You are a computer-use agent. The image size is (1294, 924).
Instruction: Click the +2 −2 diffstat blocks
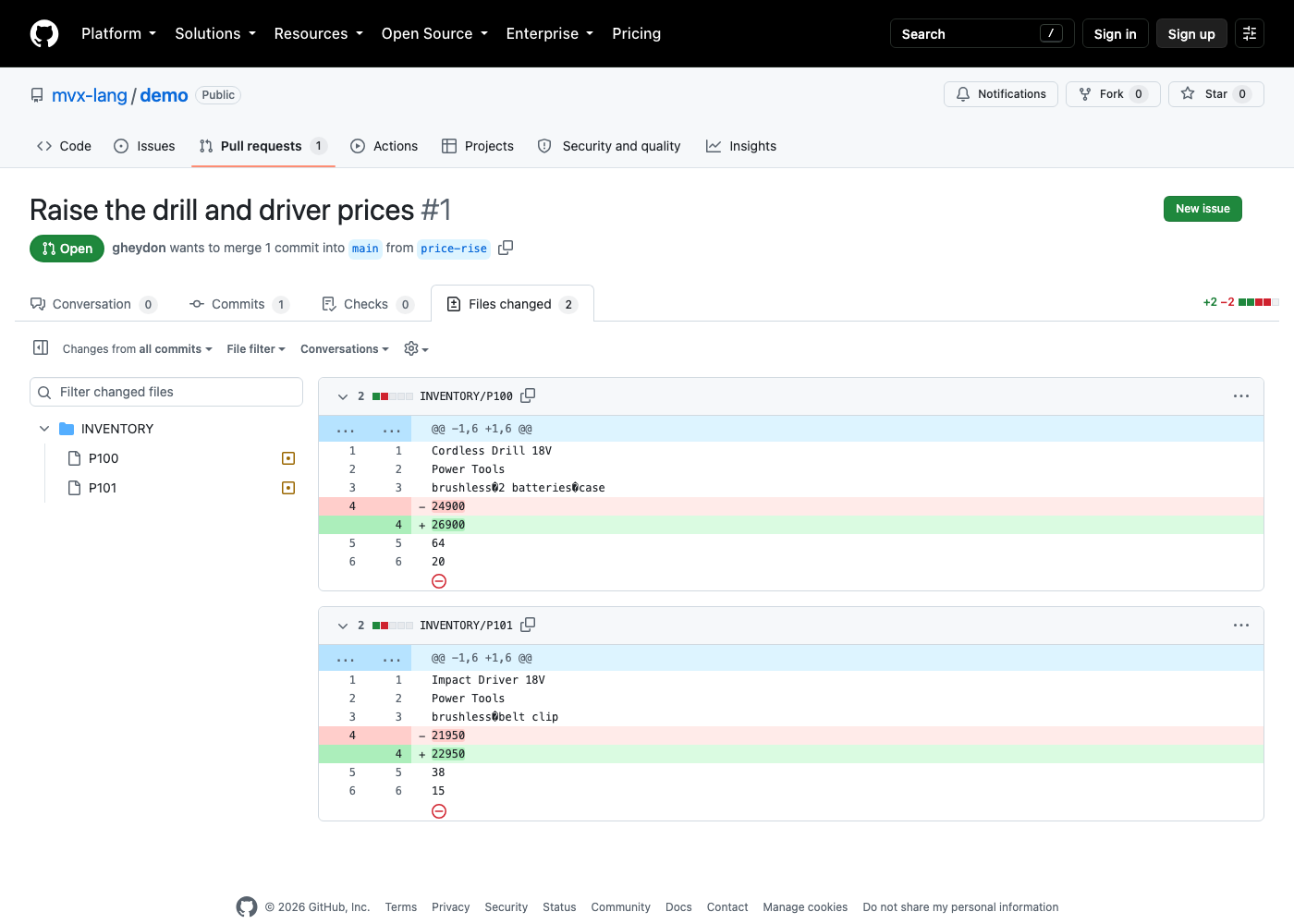pyautogui.click(x=1259, y=302)
